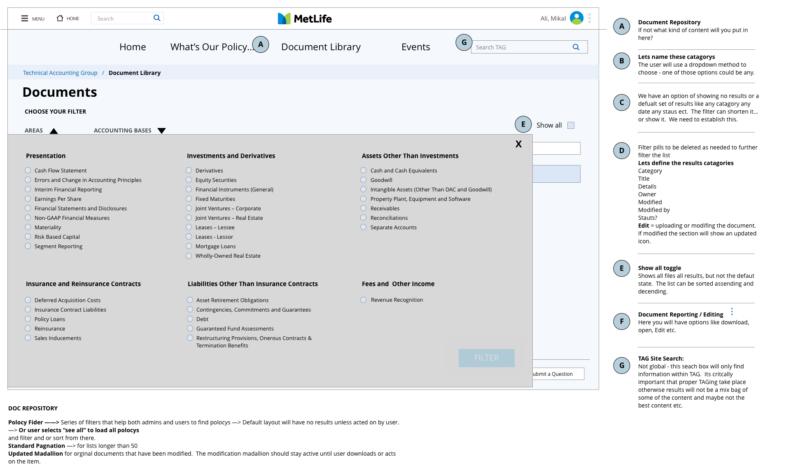Follow the Technical Accounting Group breadcrumb

tap(60, 73)
